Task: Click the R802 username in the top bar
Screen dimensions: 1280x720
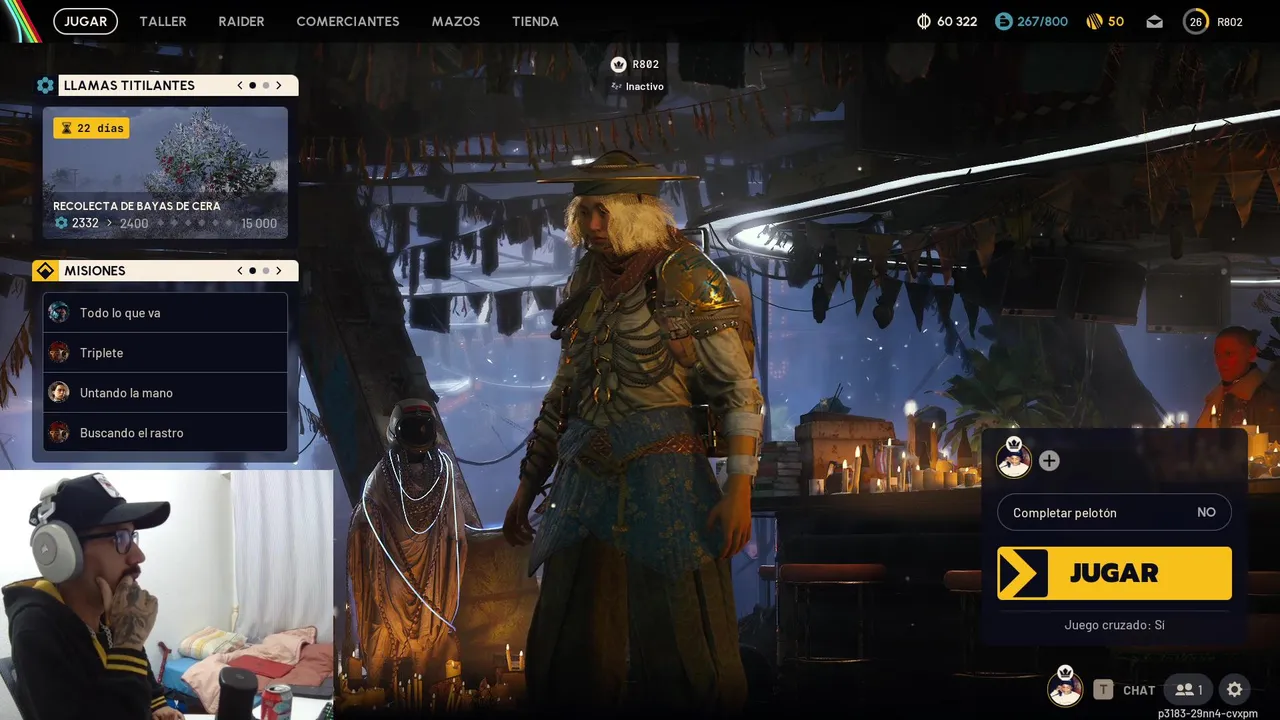Action: point(1230,22)
